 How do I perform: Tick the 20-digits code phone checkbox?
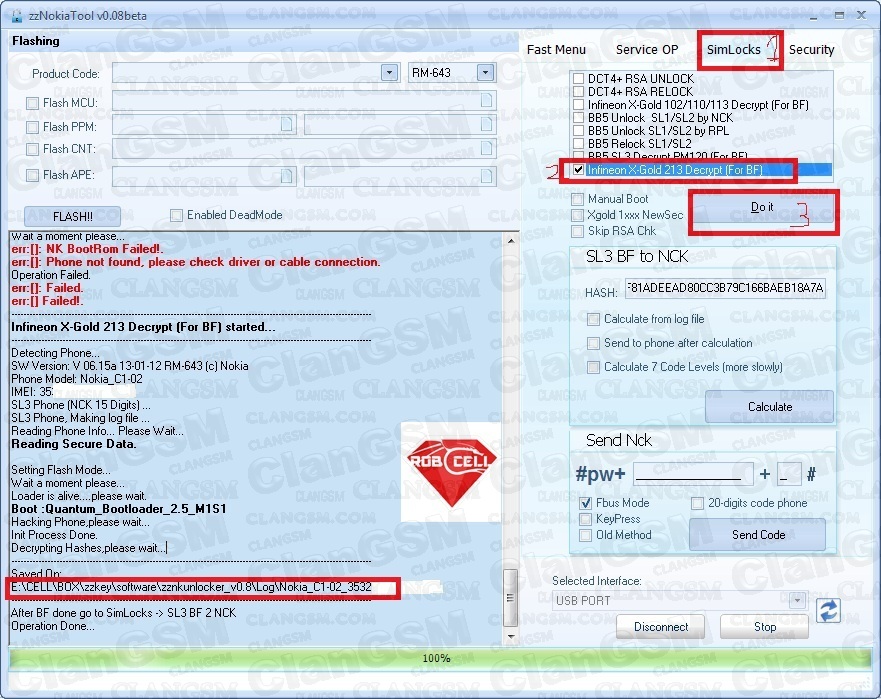click(x=697, y=503)
